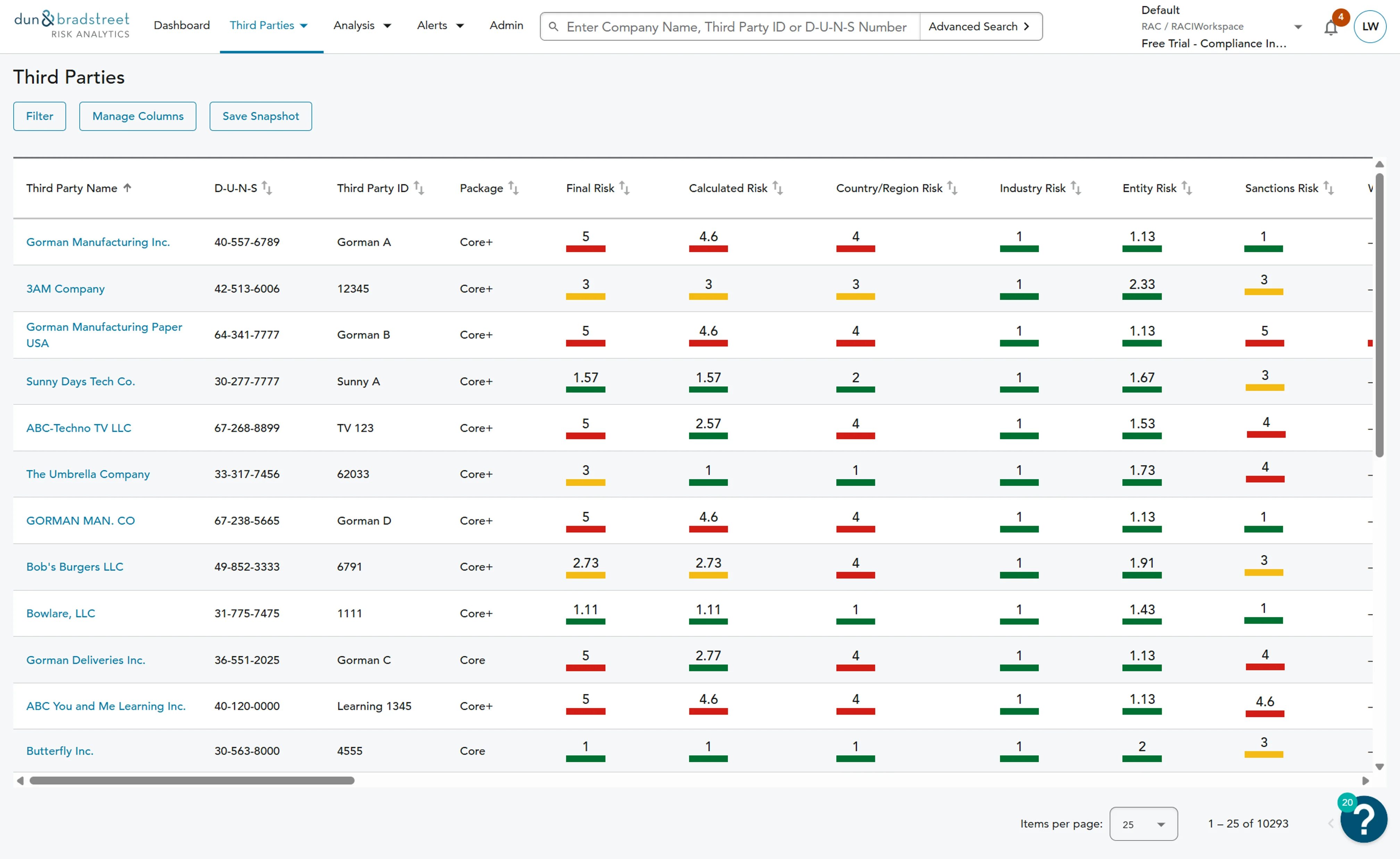This screenshot has height=859, width=1400.
Task: Sort by Final Risk column
Action: [x=624, y=188]
